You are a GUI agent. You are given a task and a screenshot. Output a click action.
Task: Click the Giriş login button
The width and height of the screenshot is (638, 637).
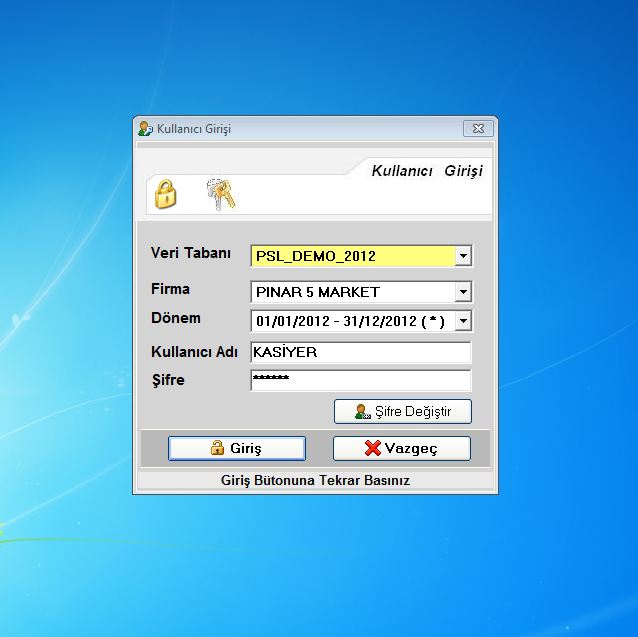[x=237, y=448]
